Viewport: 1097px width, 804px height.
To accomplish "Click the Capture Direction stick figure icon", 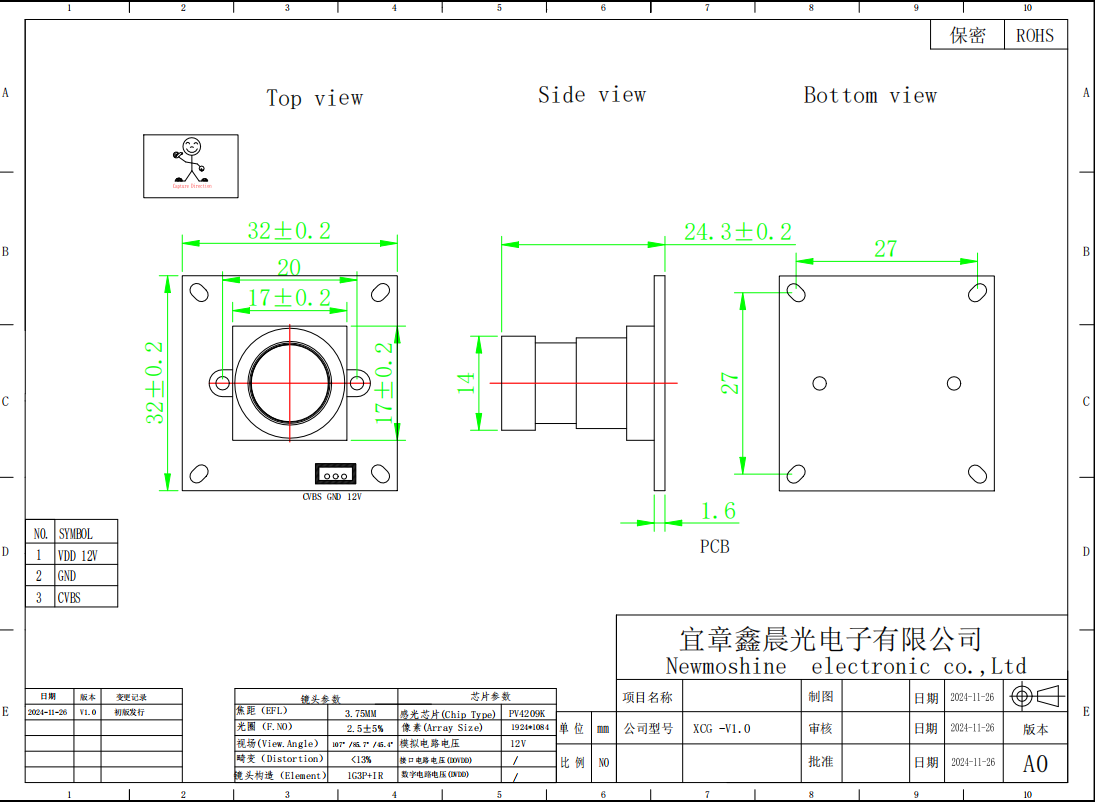I will pos(190,160).
